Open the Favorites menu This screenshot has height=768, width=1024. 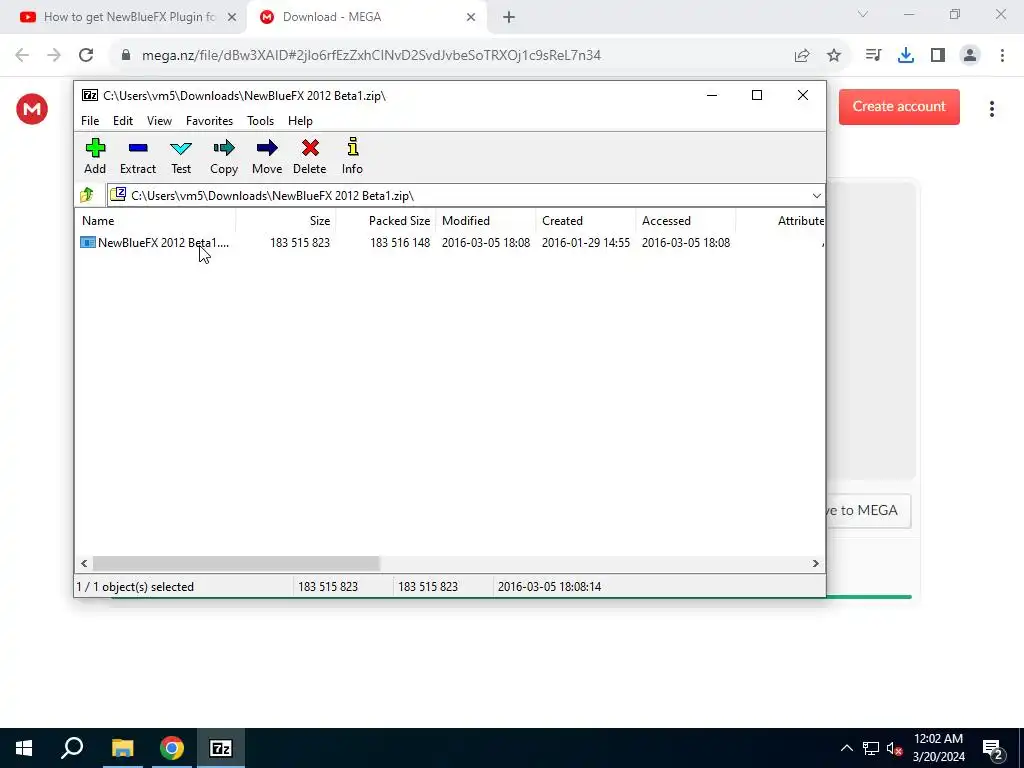(x=210, y=121)
